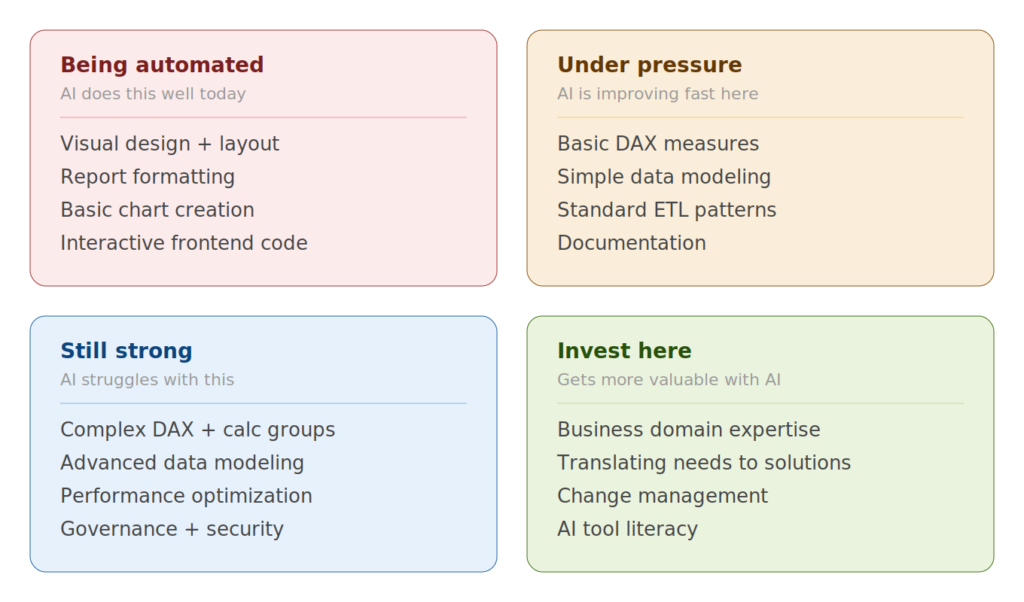Select the "Under pressure" card title

(649, 65)
